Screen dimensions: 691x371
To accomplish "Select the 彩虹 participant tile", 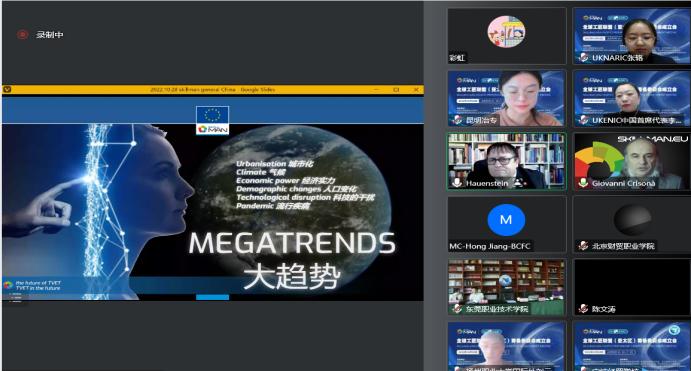I will click(507, 36).
